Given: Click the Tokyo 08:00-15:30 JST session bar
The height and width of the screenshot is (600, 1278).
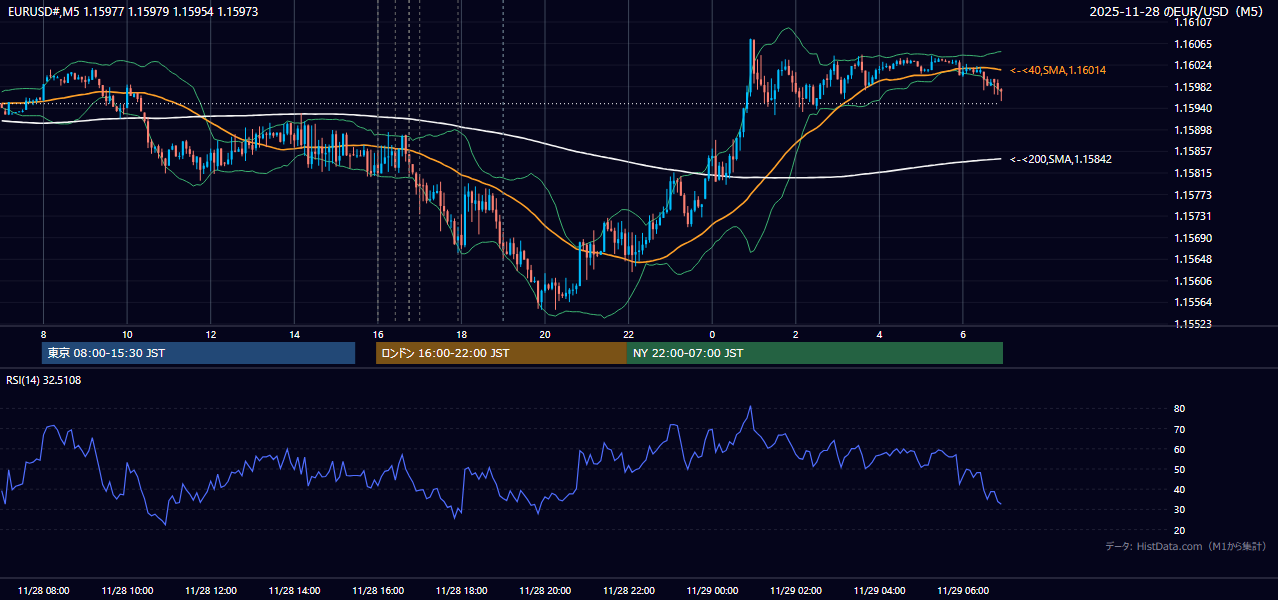Looking at the screenshot, I should tap(199, 353).
